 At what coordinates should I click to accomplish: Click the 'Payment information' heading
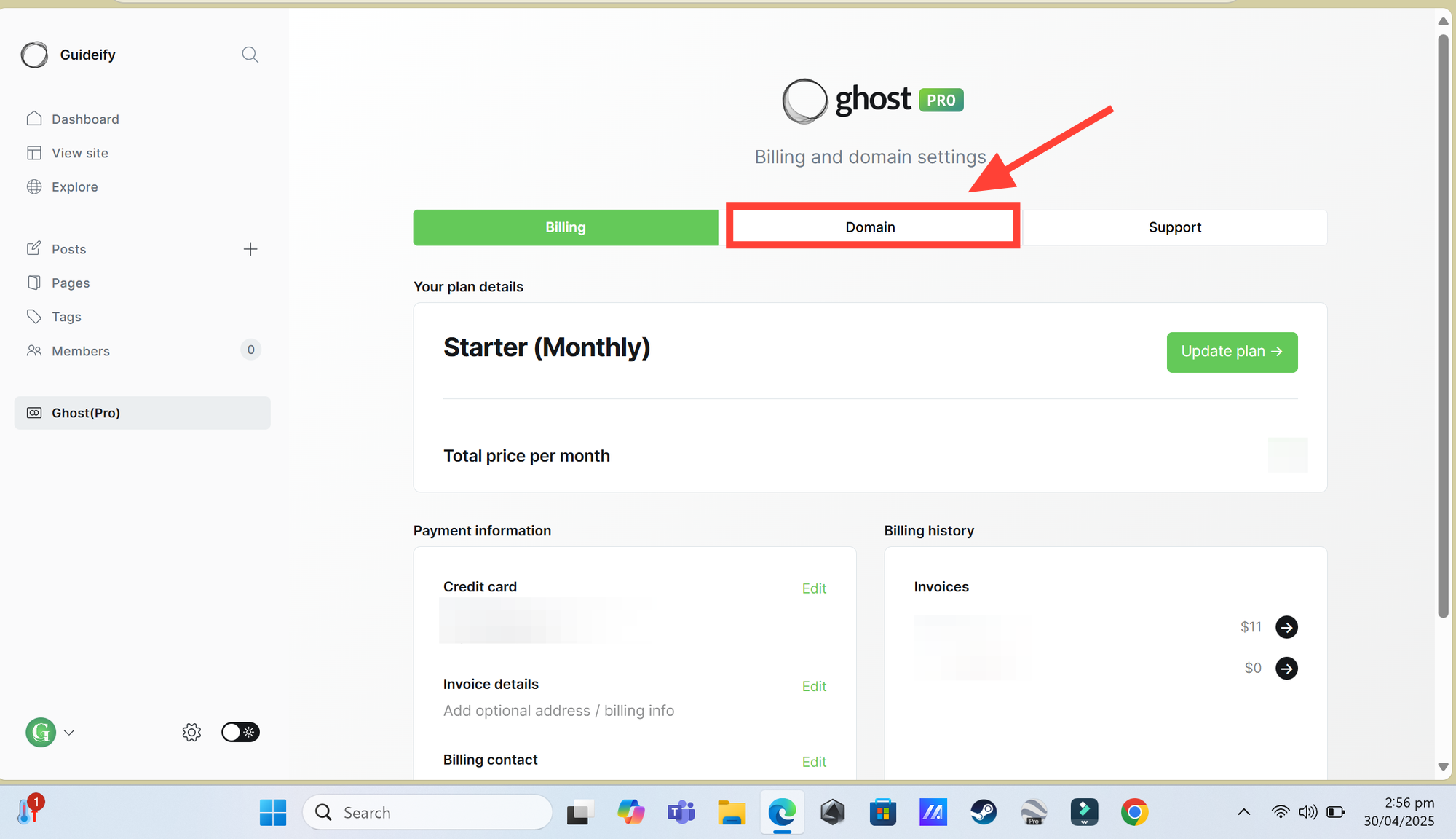click(x=482, y=531)
